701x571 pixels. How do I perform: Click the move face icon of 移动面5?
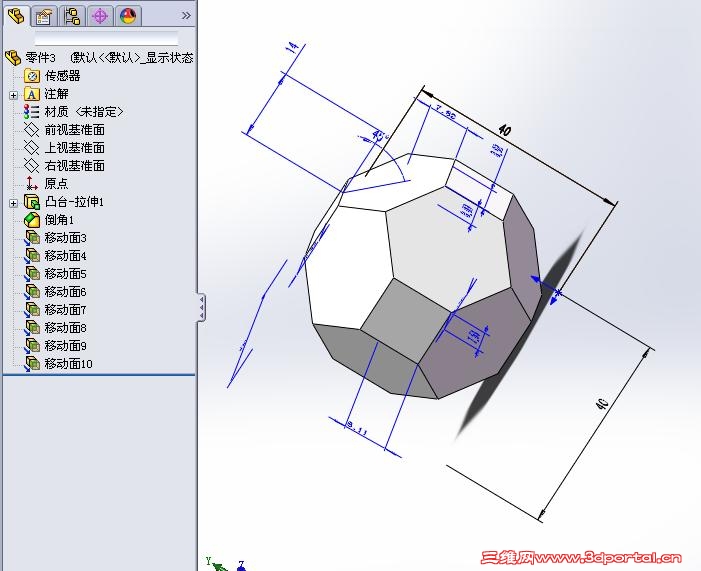click(x=32, y=274)
